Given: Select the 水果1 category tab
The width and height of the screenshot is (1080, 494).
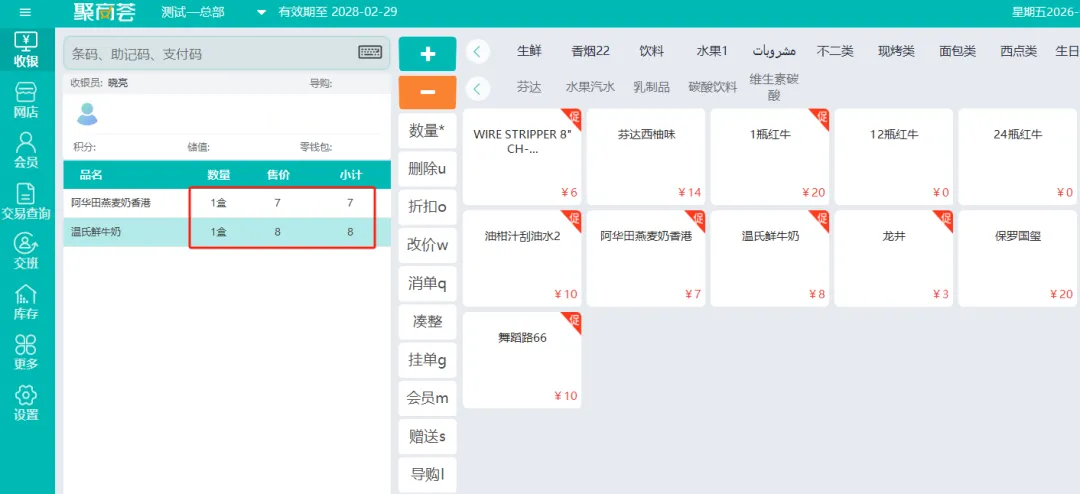Looking at the screenshot, I should click(712, 51).
